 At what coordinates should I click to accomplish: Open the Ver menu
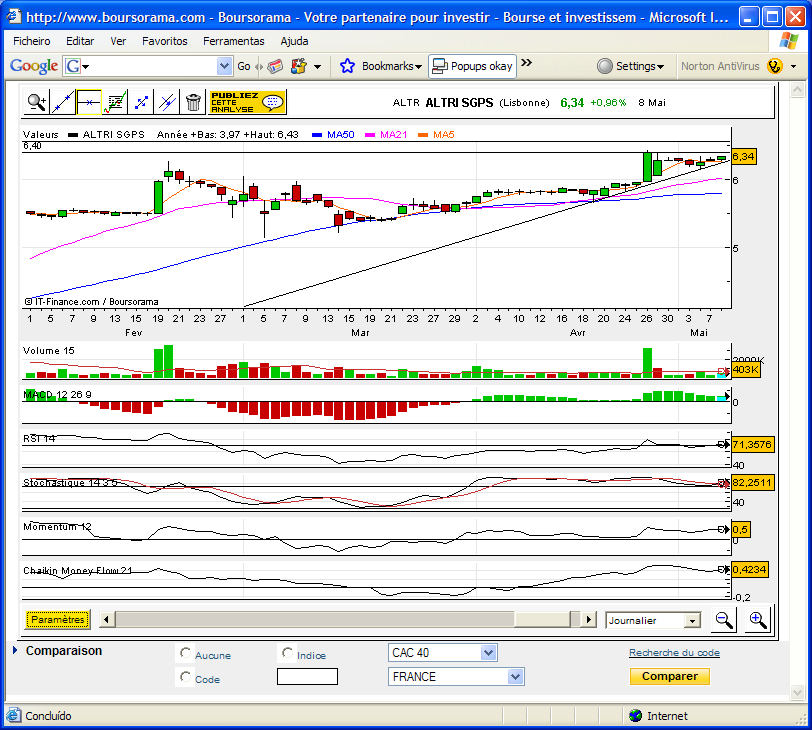[x=118, y=41]
